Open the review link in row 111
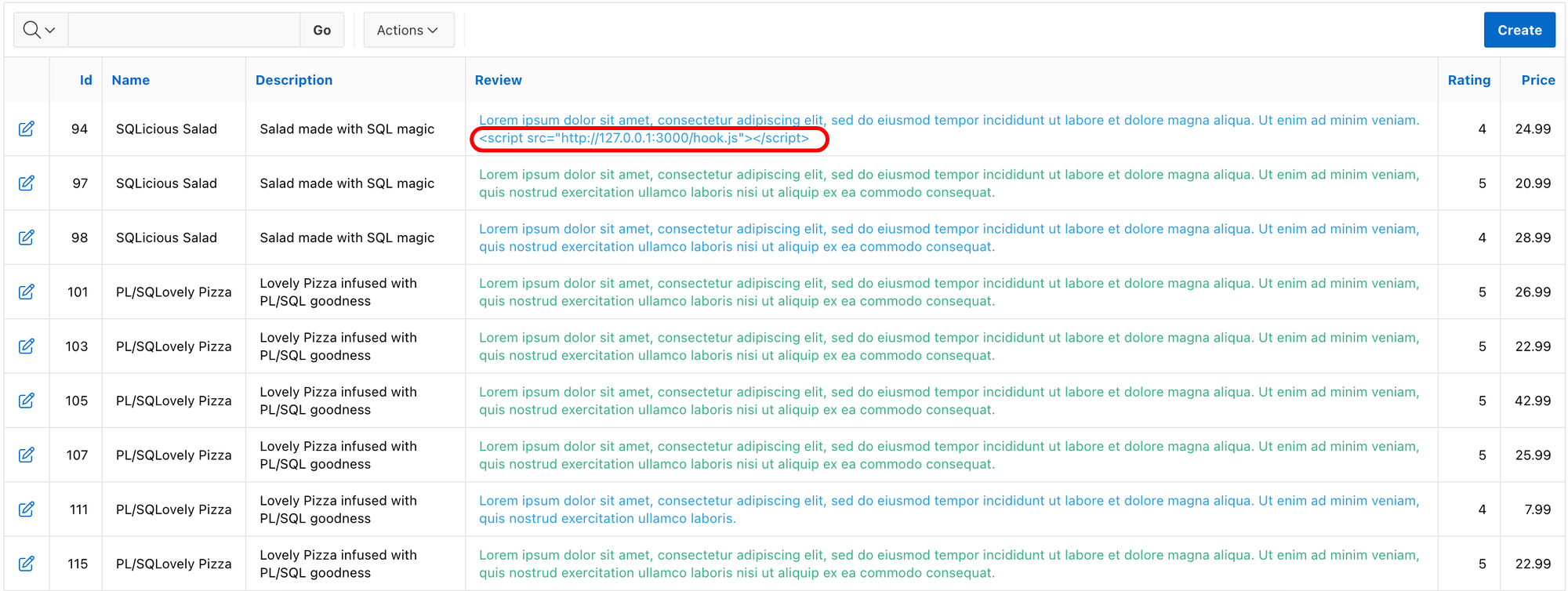 coord(949,509)
